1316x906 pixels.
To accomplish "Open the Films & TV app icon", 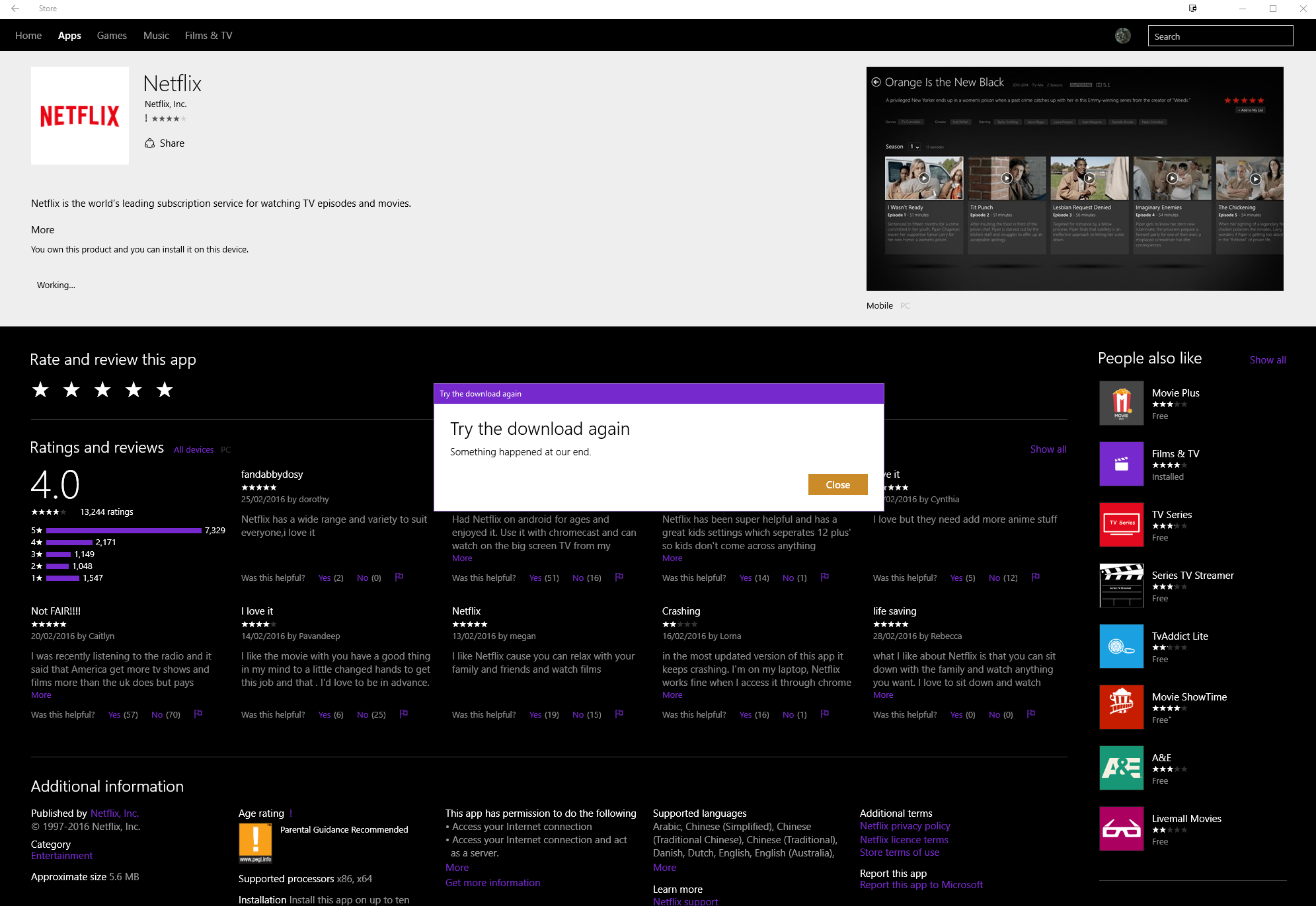I will click(1121, 464).
